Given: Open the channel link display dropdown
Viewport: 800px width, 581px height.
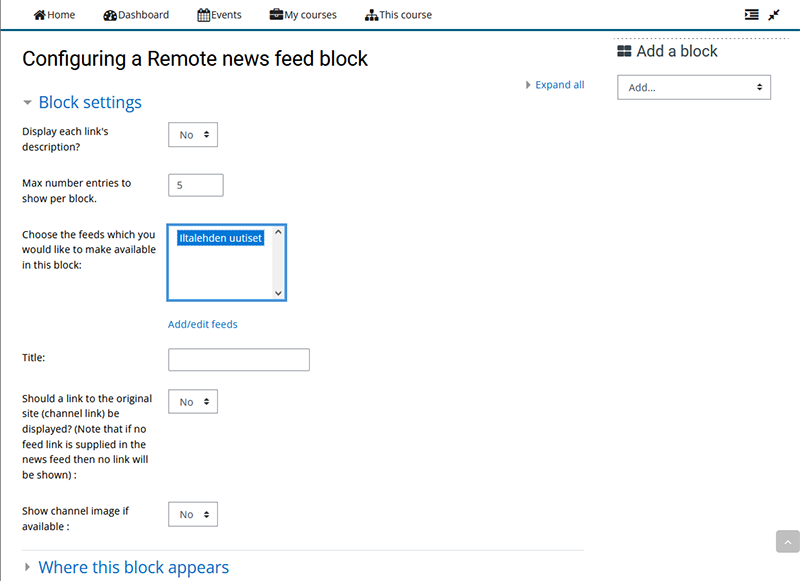Looking at the screenshot, I should 192,401.
